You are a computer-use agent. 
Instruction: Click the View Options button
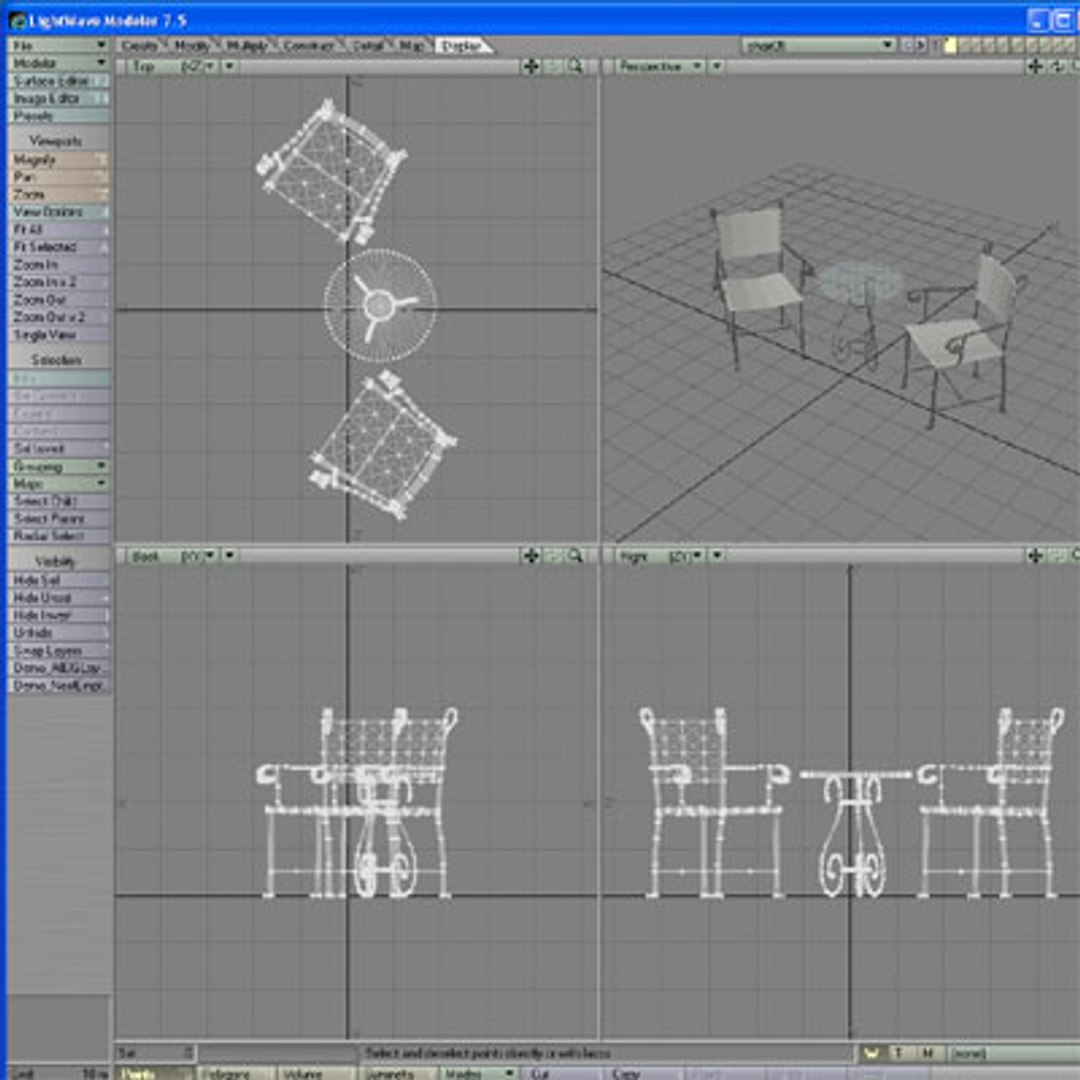tap(59, 211)
